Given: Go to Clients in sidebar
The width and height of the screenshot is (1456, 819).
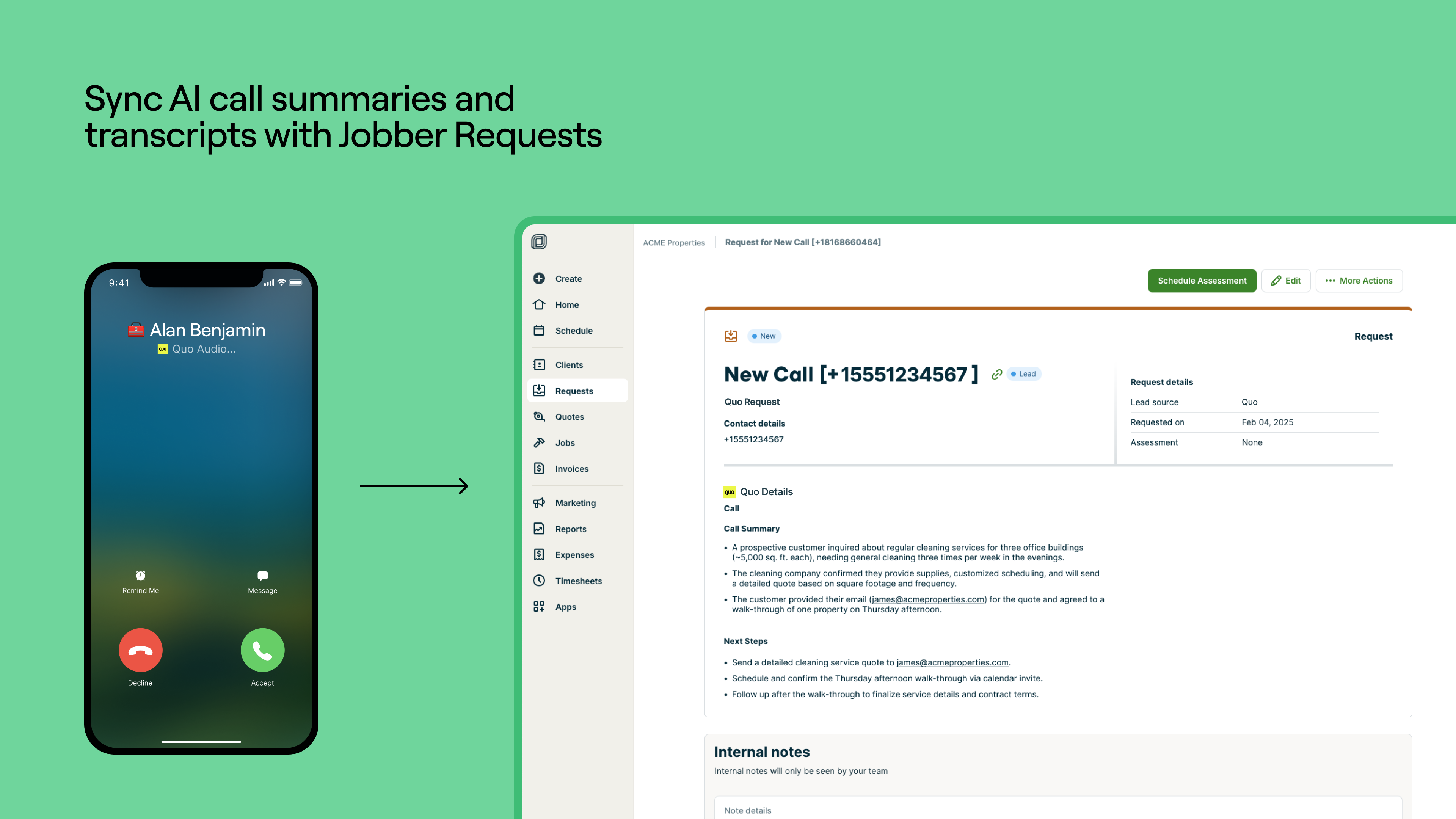Looking at the screenshot, I should point(569,365).
